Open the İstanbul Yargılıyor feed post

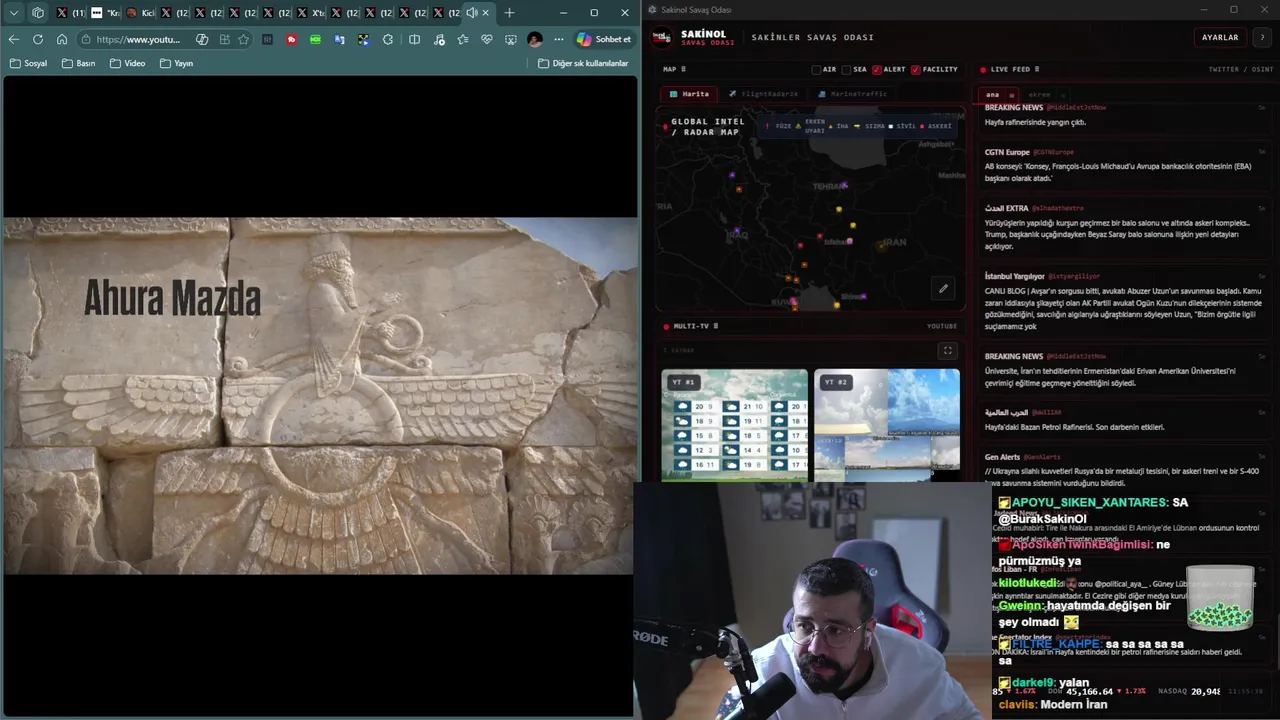click(1124, 301)
